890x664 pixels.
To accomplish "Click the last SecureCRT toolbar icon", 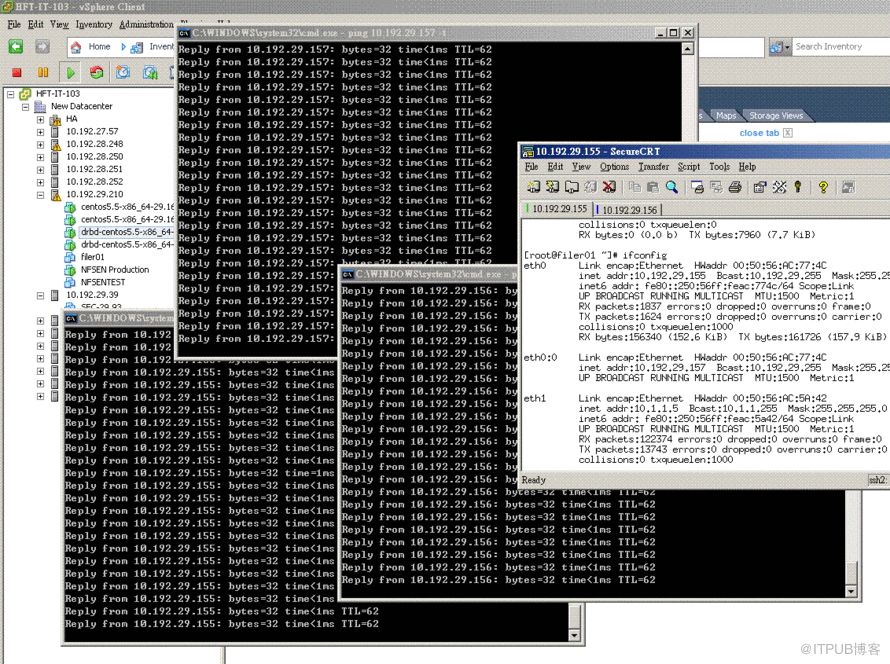I will 849,187.
